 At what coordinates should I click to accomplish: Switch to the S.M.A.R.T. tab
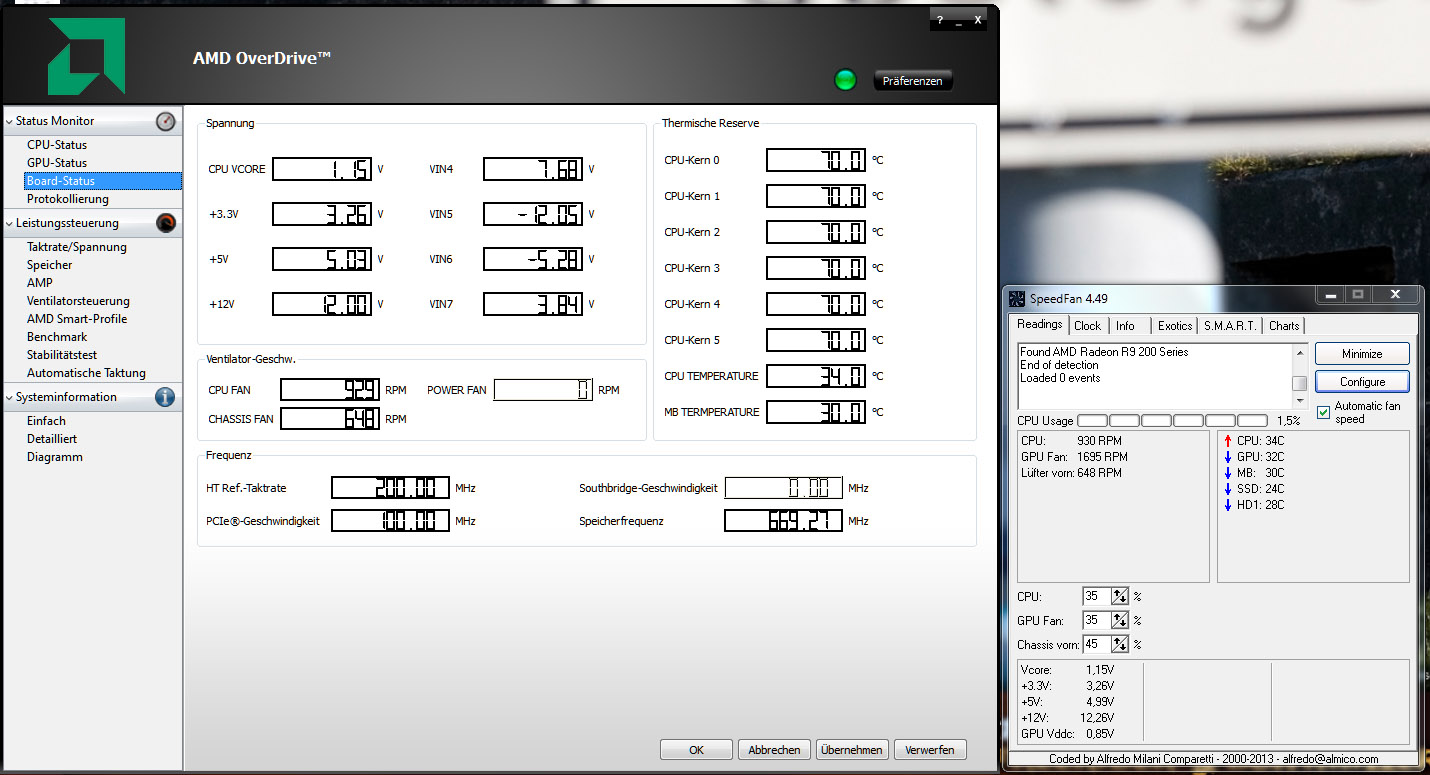click(x=1231, y=326)
